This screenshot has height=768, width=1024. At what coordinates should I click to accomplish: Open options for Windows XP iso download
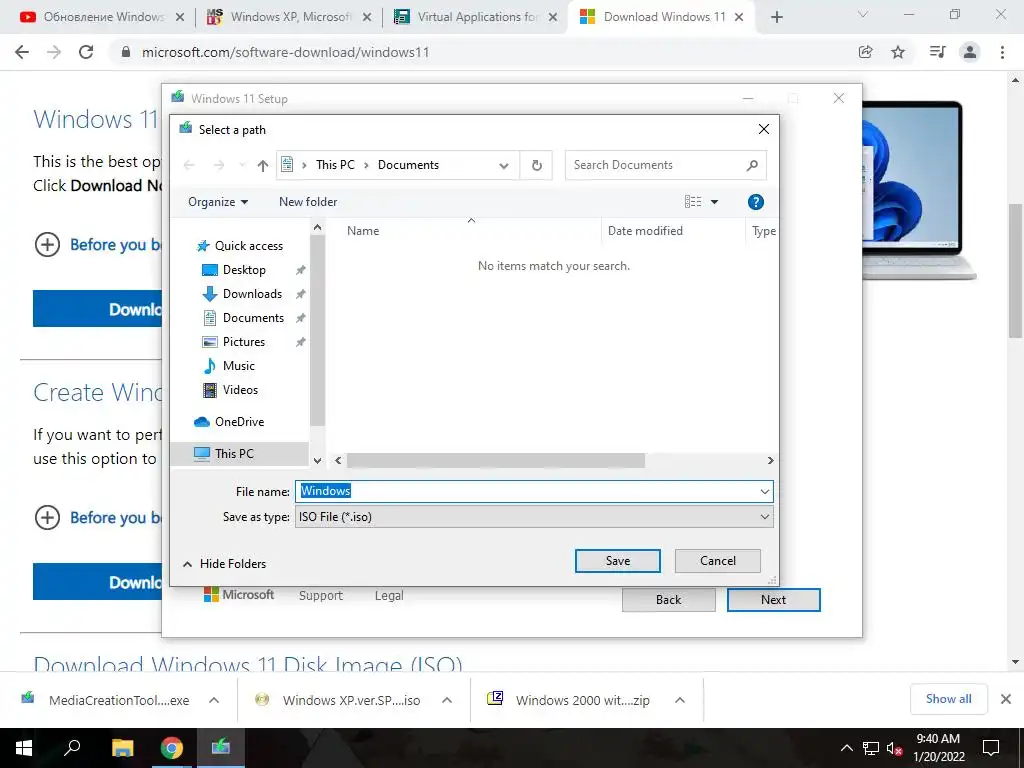click(447, 700)
